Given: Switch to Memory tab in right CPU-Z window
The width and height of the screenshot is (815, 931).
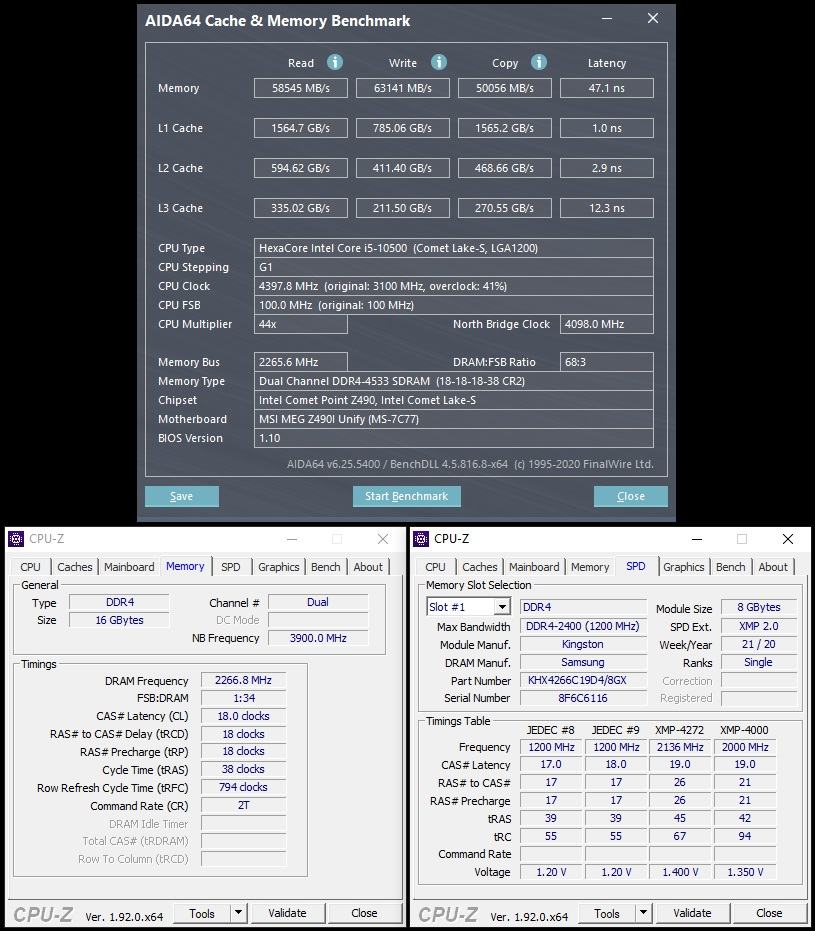Looking at the screenshot, I should coord(590,567).
